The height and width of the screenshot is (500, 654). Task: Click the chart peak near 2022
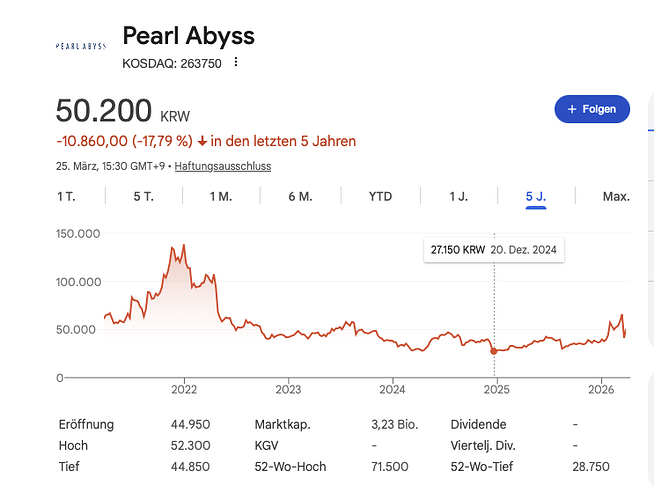(183, 245)
